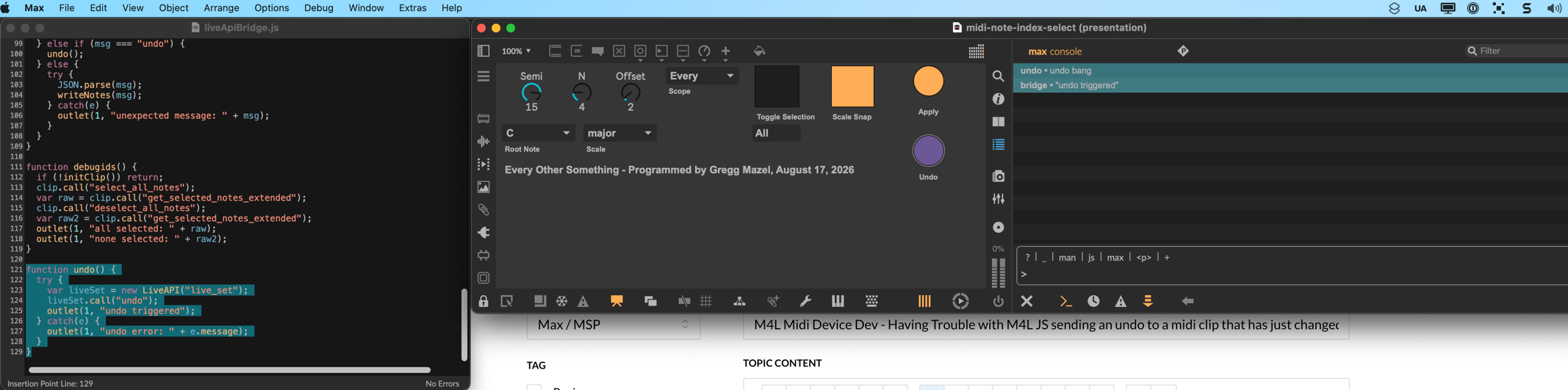Open the Max menu in menu bar
The width and height of the screenshot is (1568, 390).
34,8
